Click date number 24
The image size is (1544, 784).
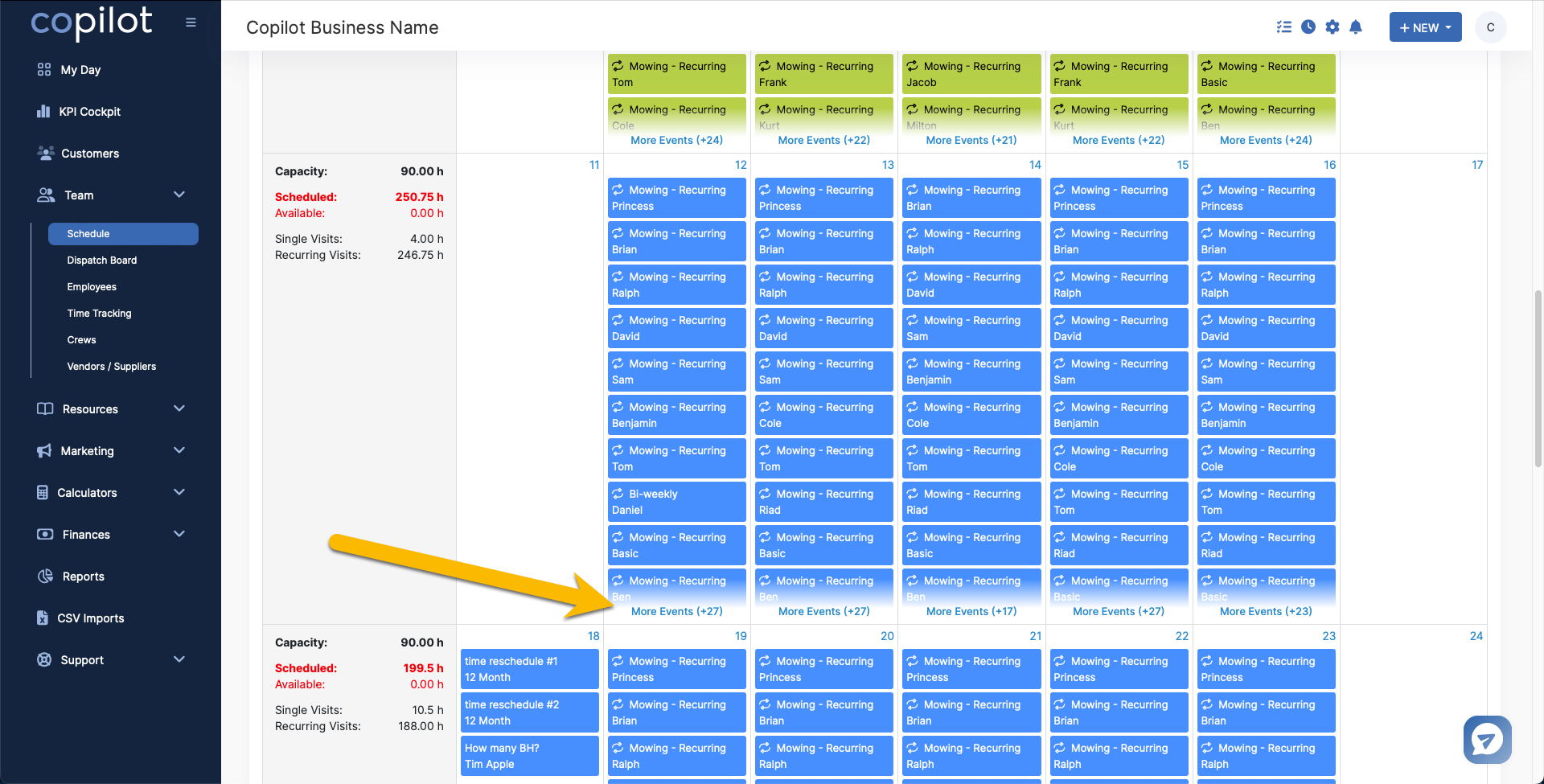(1476, 636)
